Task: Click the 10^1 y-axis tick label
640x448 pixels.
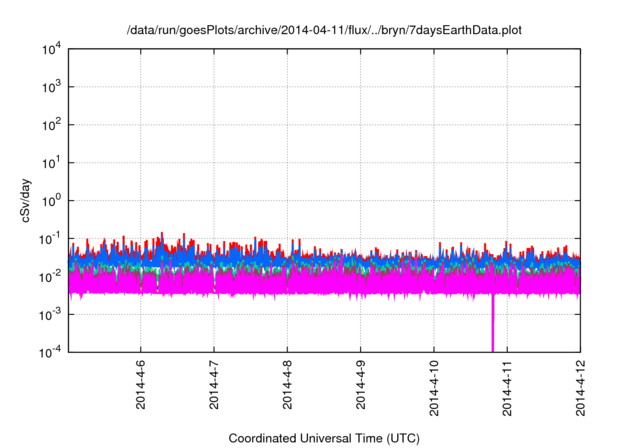Action: pos(51,163)
